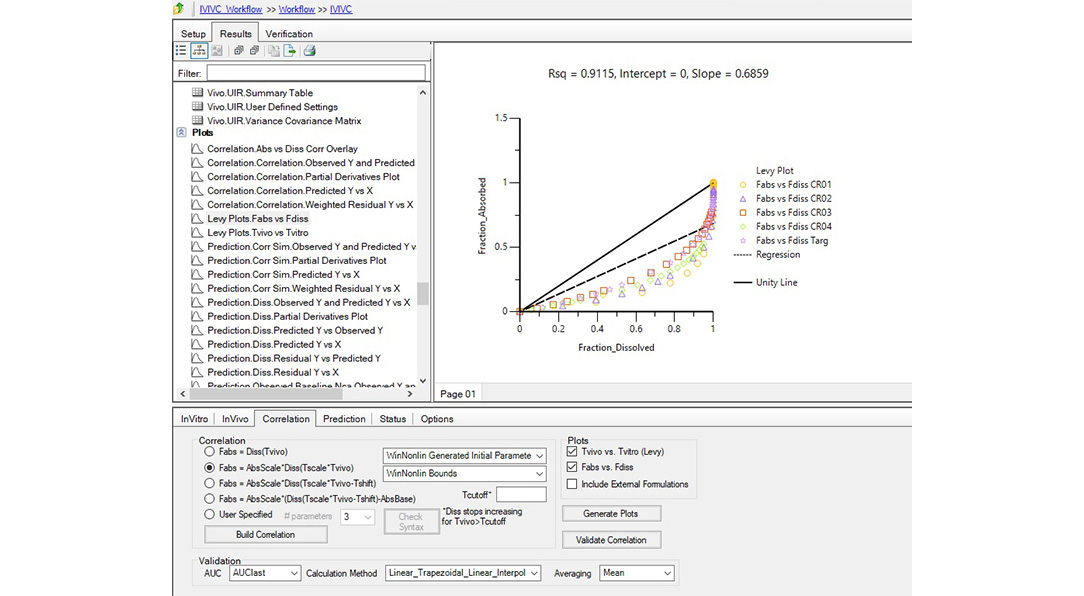Click the expand all results icon
The width and height of the screenshot is (1084, 596).
(x=239, y=50)
